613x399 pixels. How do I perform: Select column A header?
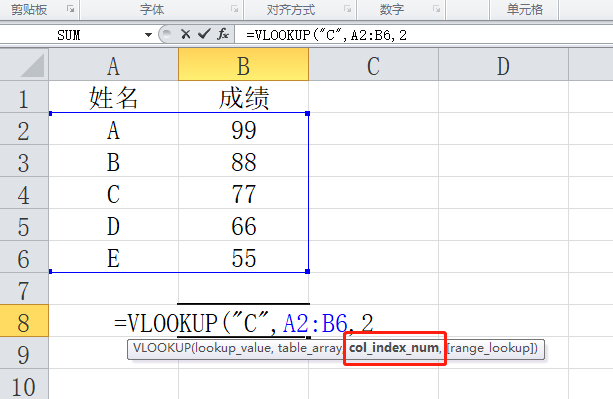click(113, 65)
